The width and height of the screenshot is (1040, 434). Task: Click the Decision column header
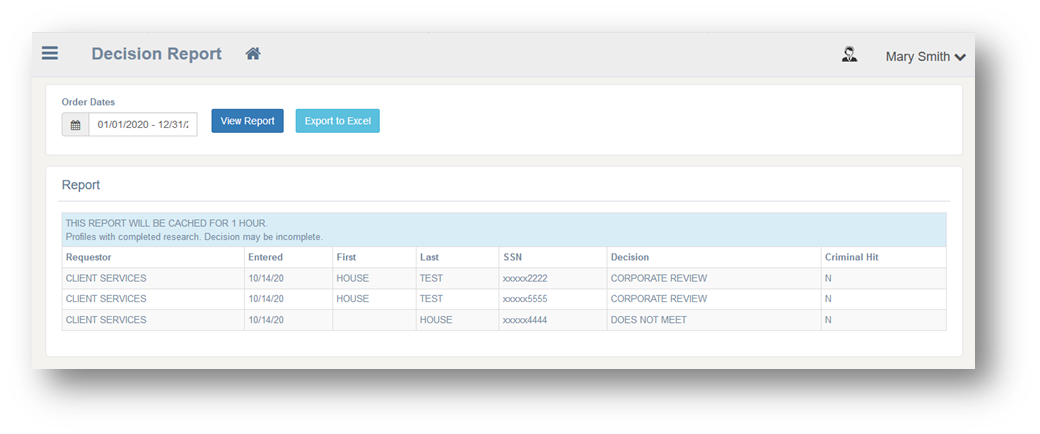[629, 257]
